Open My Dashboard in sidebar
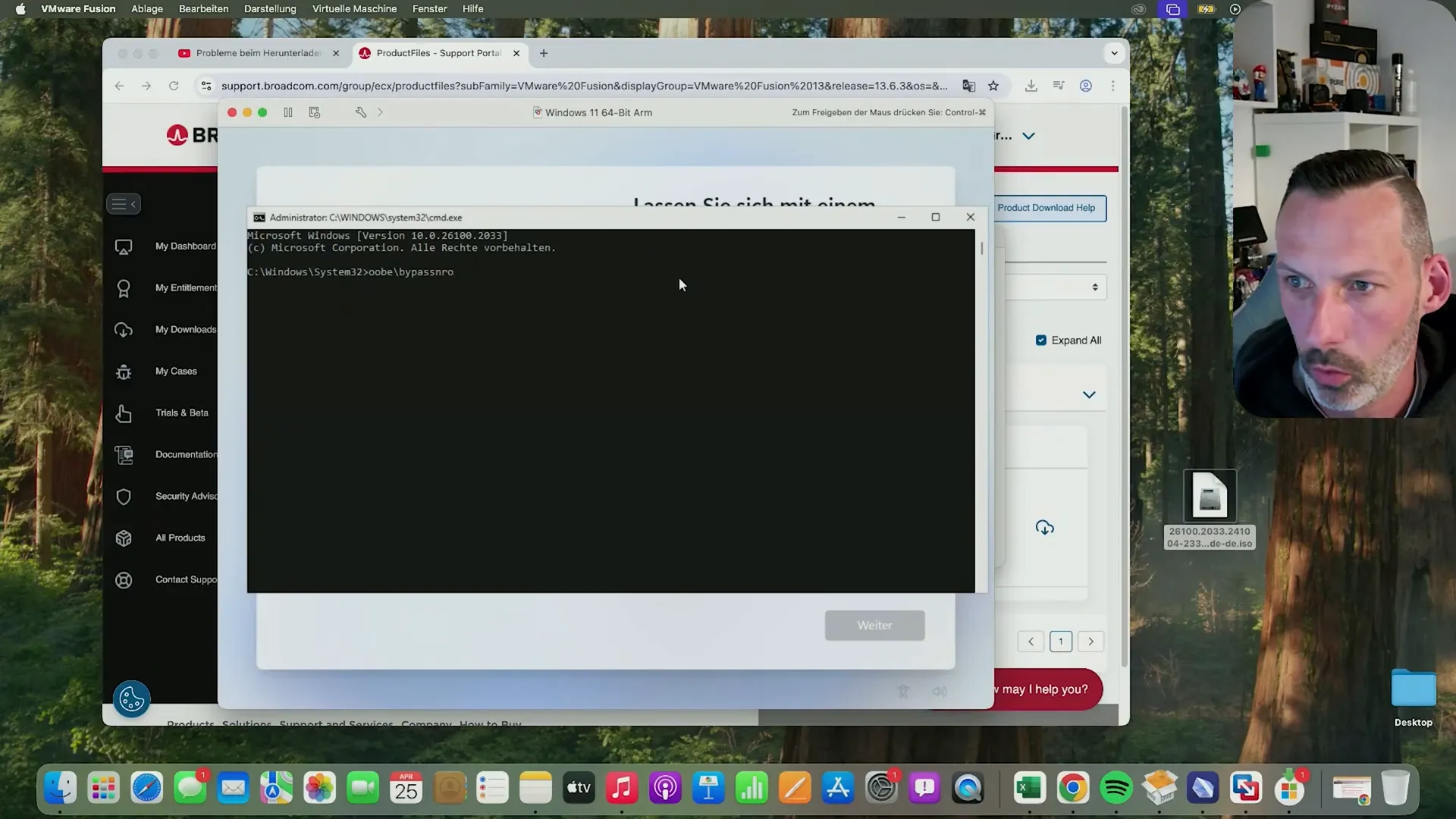1456x819 pixels. tap(165, 246)
